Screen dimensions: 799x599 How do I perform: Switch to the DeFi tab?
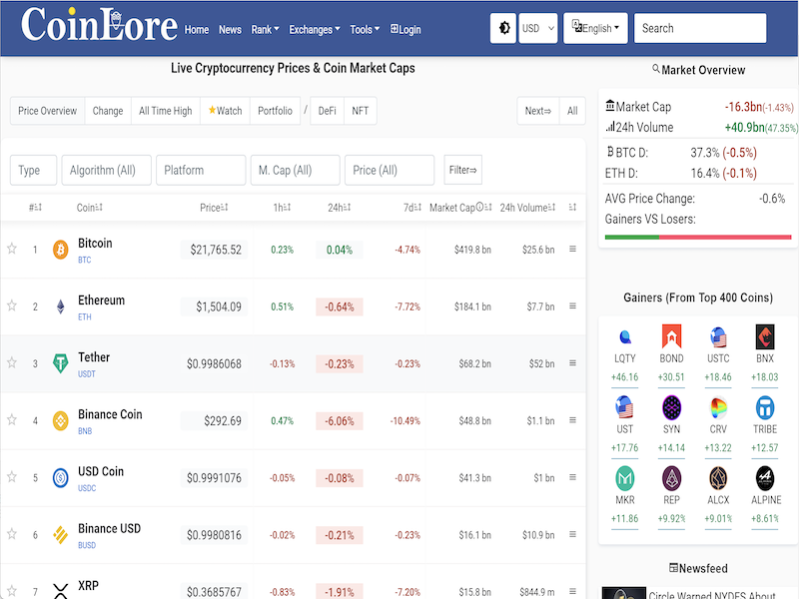[327, 111]
